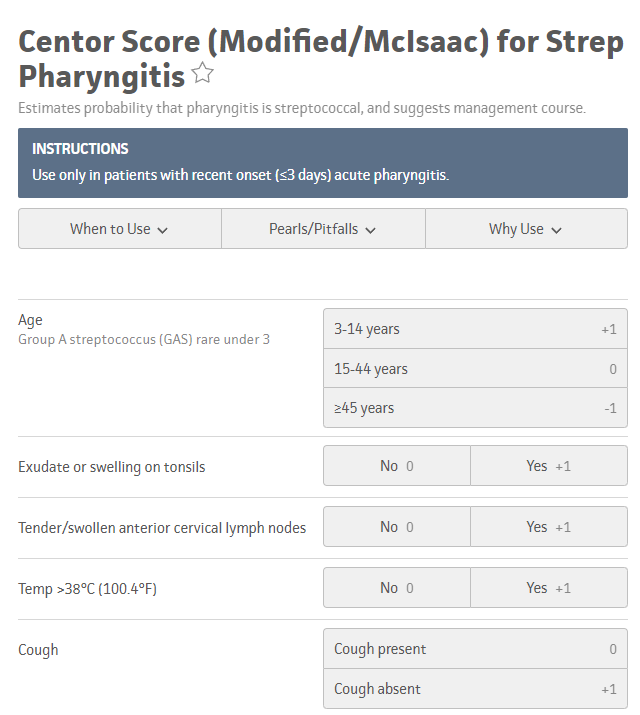Choose Cough absent option
The width and height of the screenshot is (640, 715).
pos(475,689)
